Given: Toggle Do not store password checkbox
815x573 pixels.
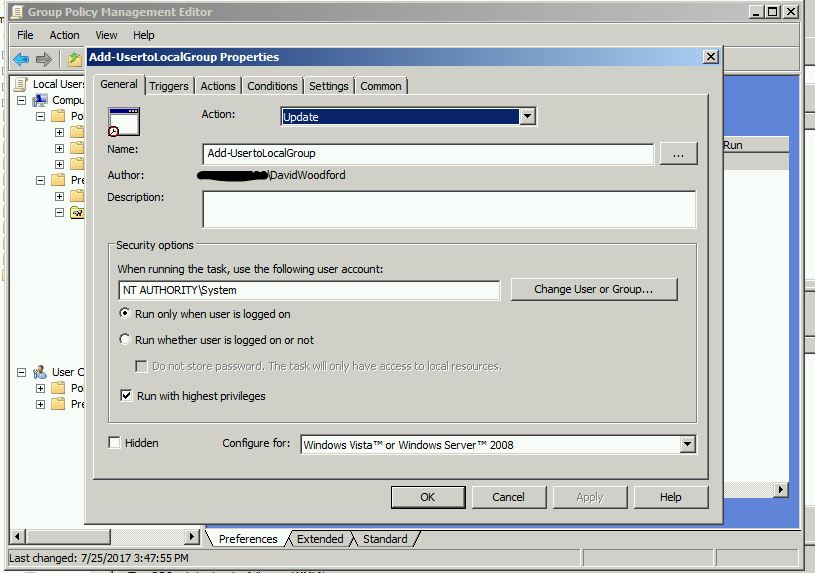Looking at the screenshot, I should tap(141, 366).
